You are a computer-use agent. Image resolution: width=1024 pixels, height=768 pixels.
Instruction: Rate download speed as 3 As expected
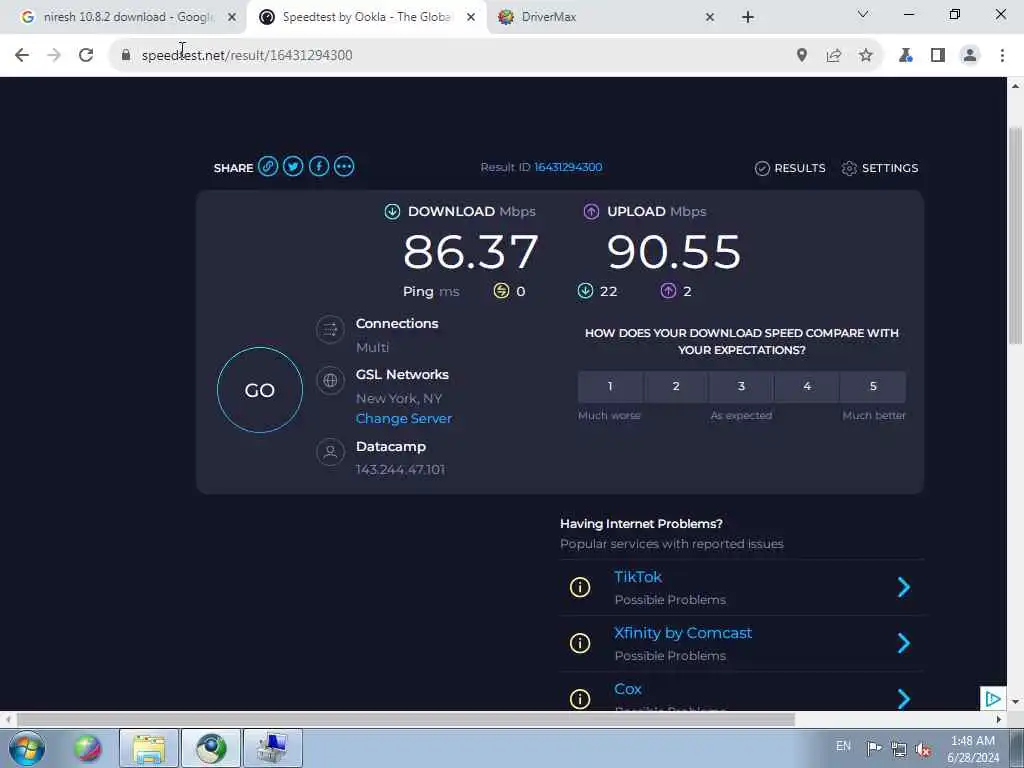click(x=741, y=387)
